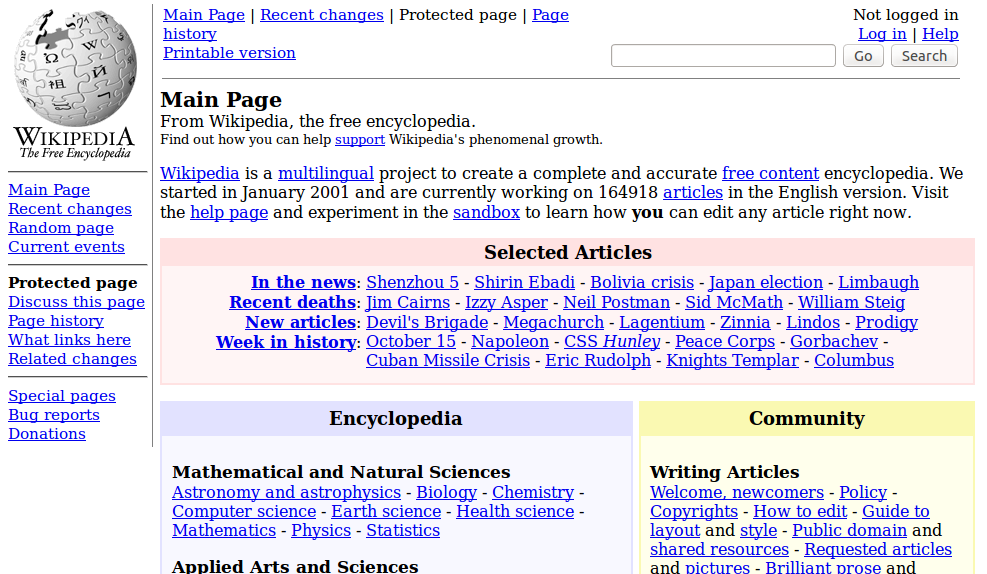Open the Limbaugh article
Screen dimensions: 987x574
click(x=878, y=283)
